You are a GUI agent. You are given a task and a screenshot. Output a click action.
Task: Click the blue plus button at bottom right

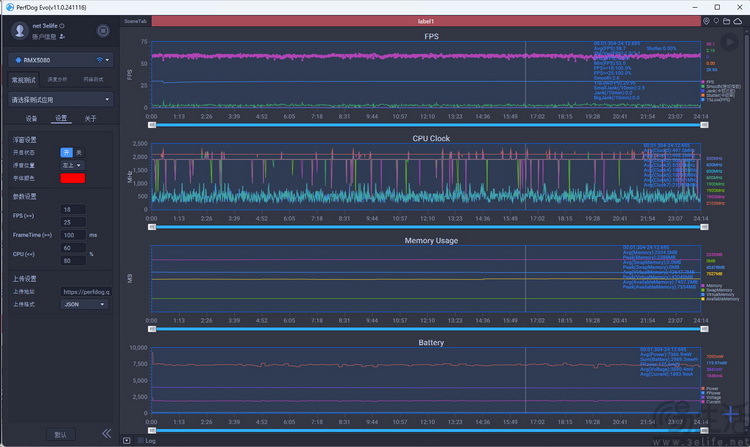tap(731, 414)
